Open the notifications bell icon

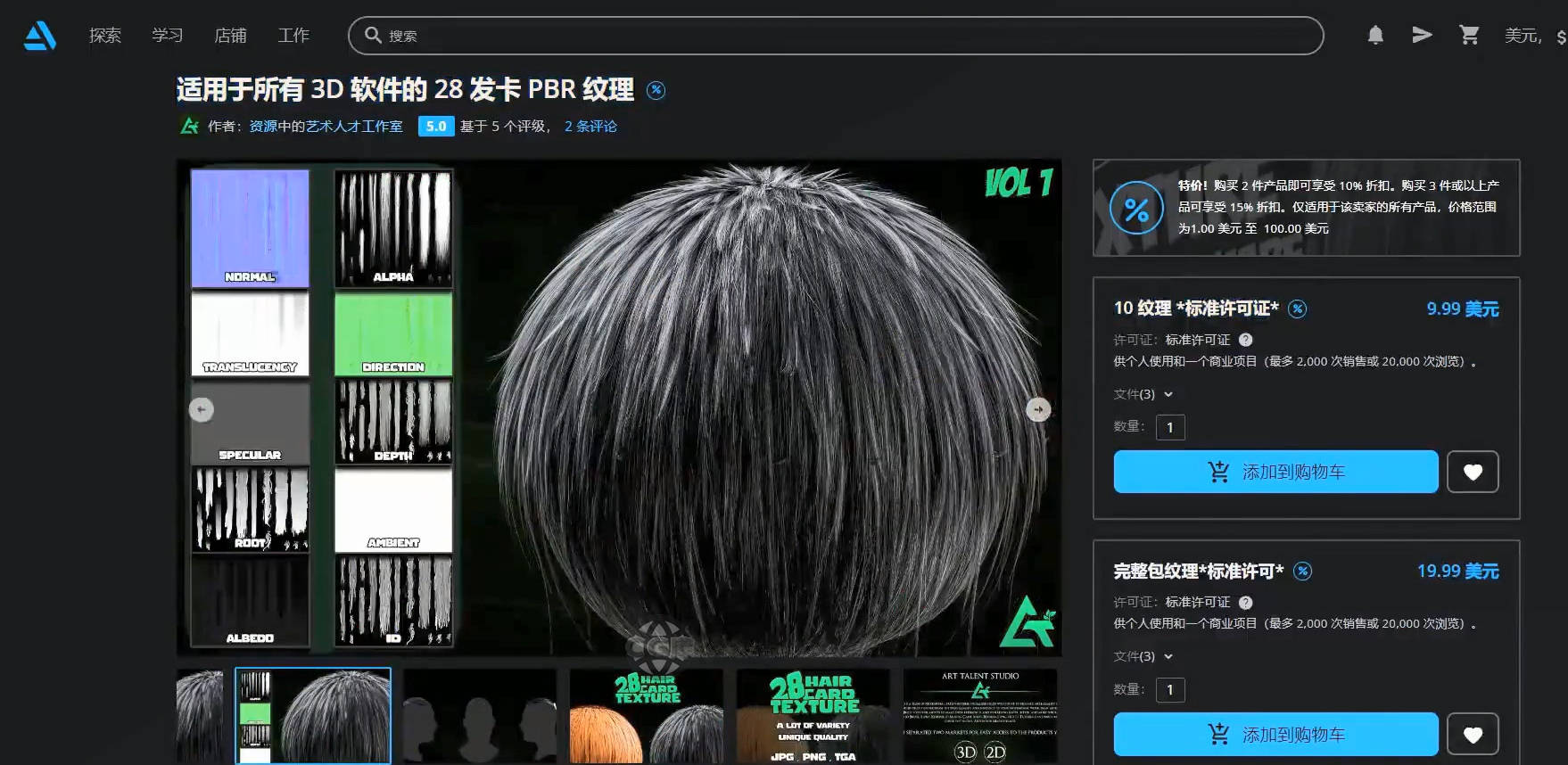1375,36
